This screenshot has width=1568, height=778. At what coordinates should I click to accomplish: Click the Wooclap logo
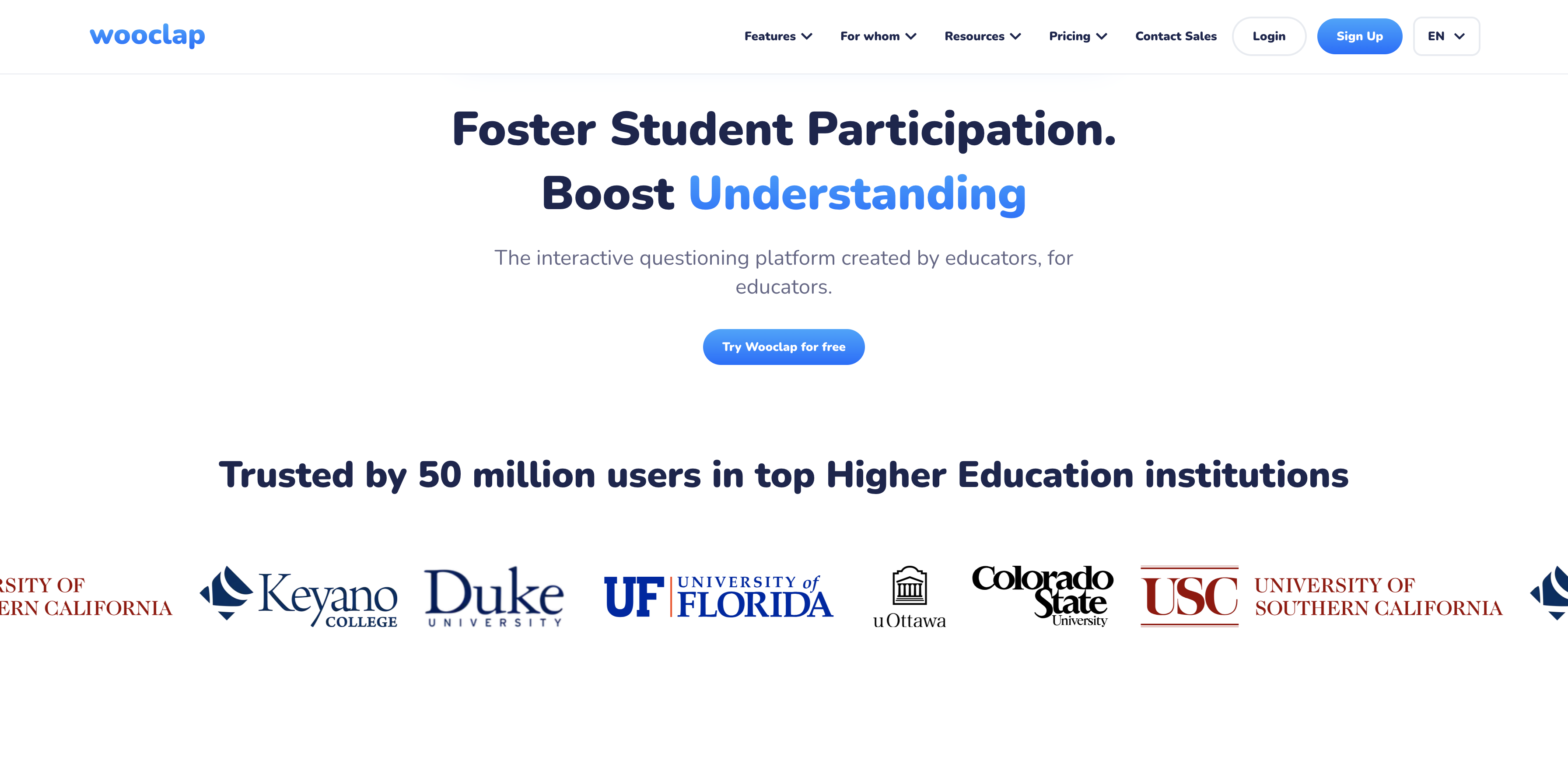tap(147, 36)
